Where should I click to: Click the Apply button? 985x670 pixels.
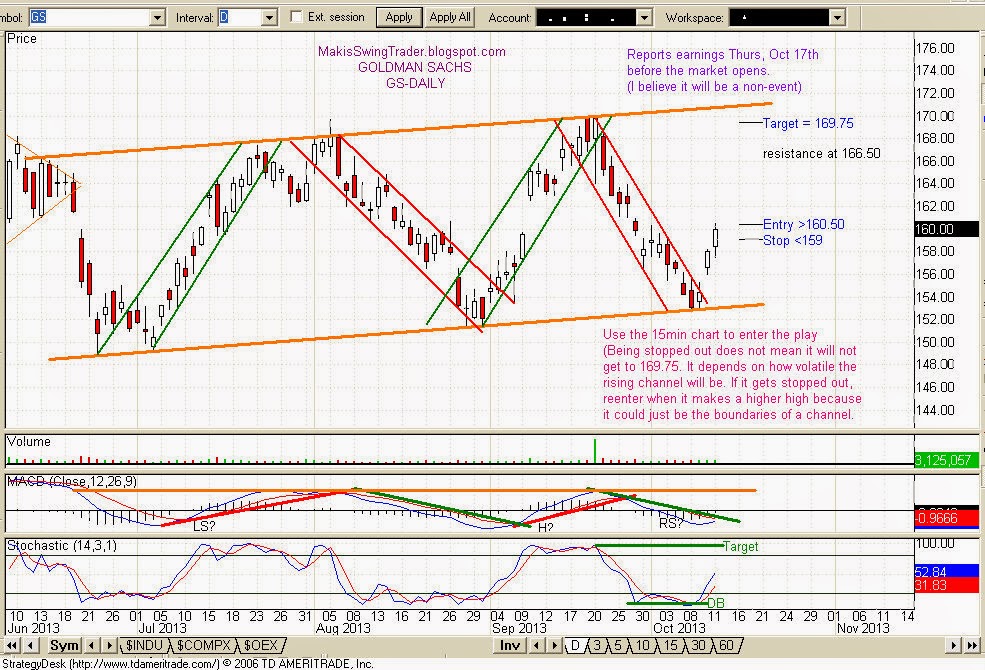pyautogui.click(x=399, y=18)
